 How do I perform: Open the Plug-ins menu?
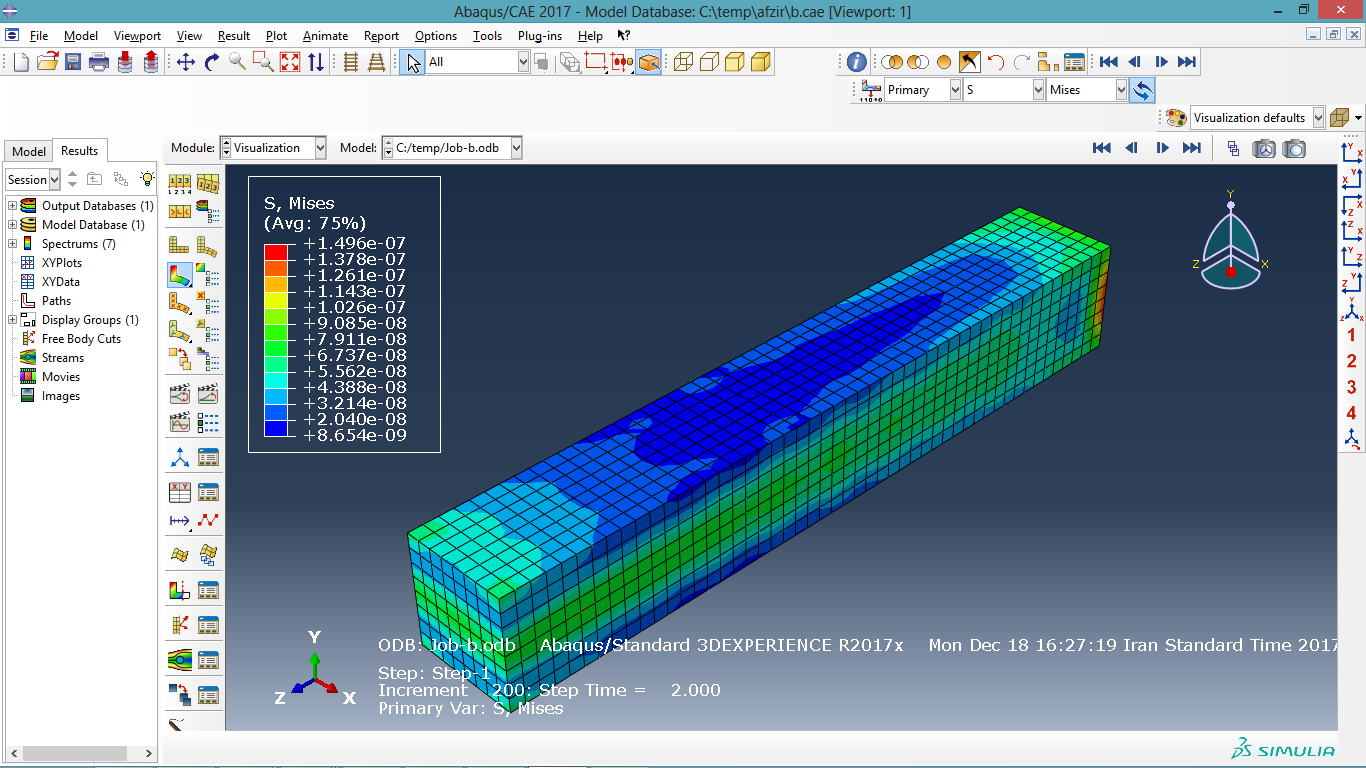click(x=540, y=35)
